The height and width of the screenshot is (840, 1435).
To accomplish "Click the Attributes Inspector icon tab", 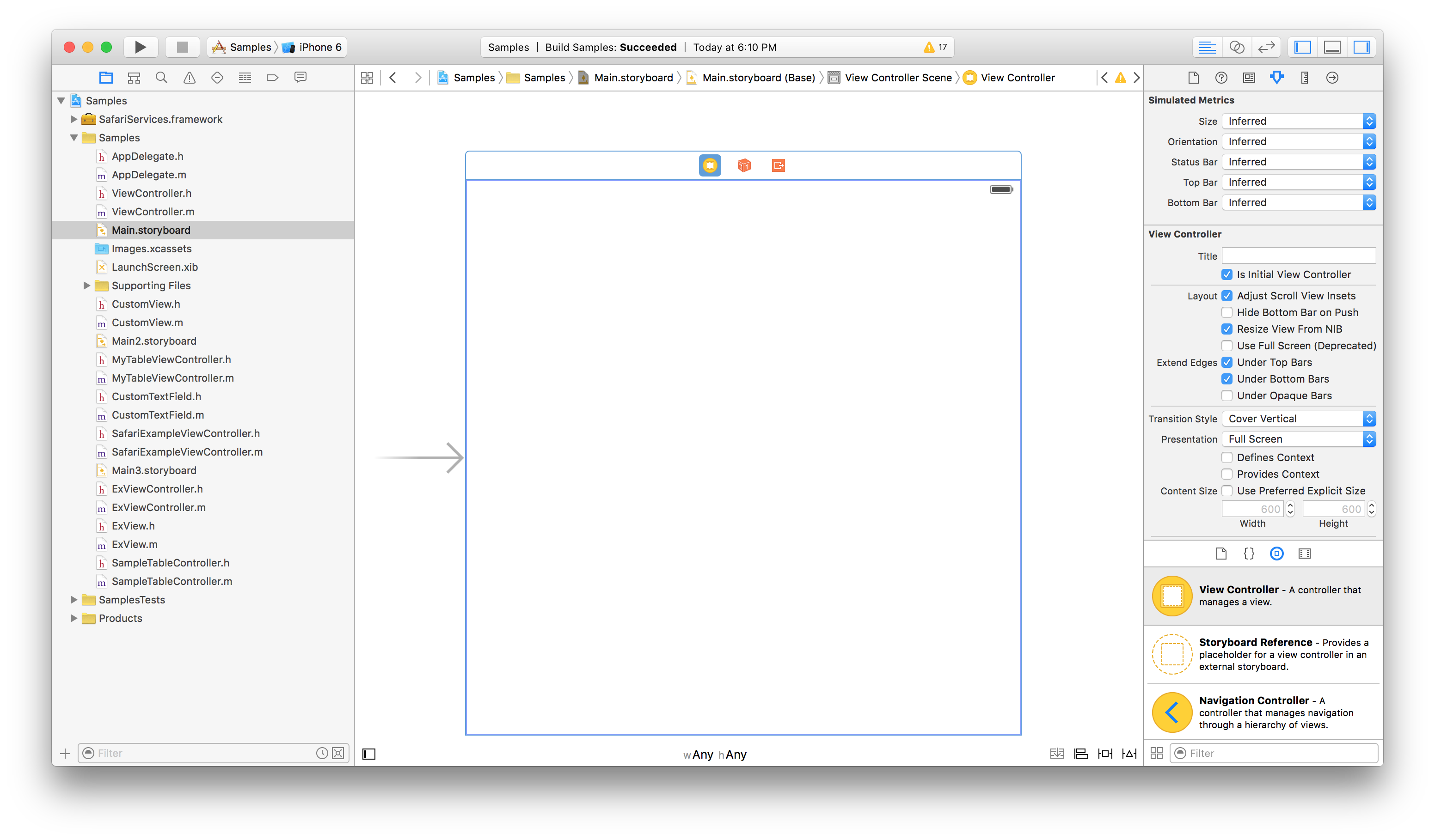I will pos(1276,78).
